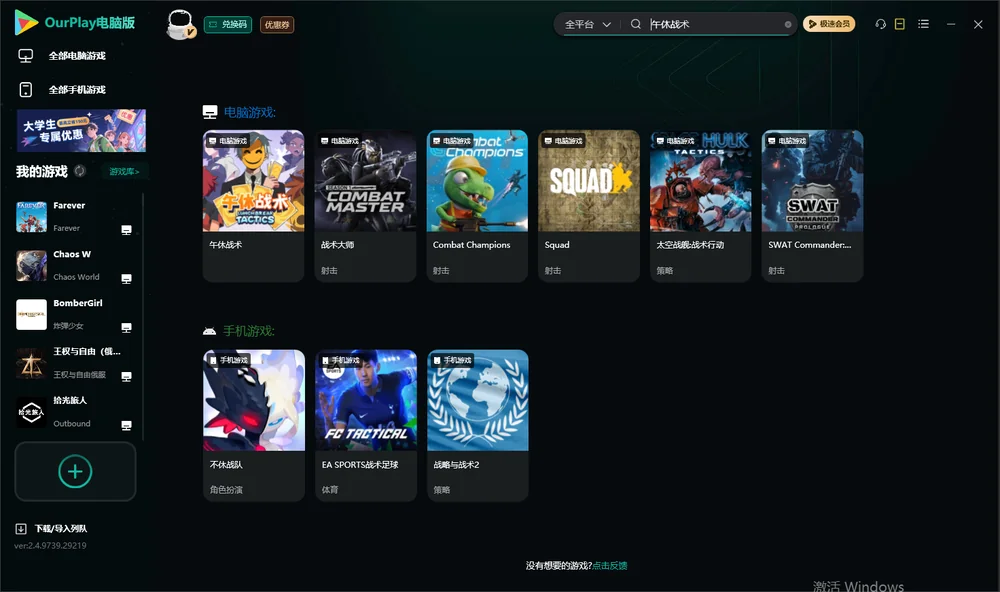Viewport: 1000px width, 592px height.
Task: Click the OurPlay logo icon
Action: (x=26, y=22)
